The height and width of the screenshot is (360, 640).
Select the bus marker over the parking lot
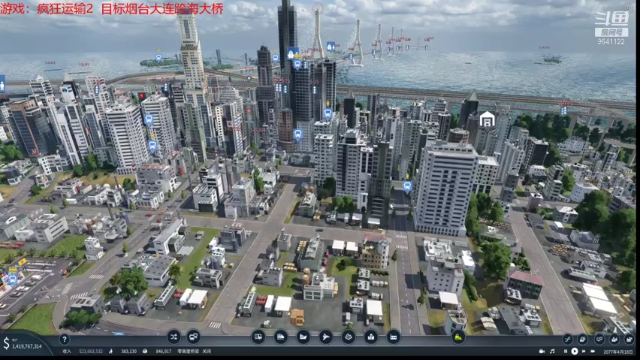[13, 280]
